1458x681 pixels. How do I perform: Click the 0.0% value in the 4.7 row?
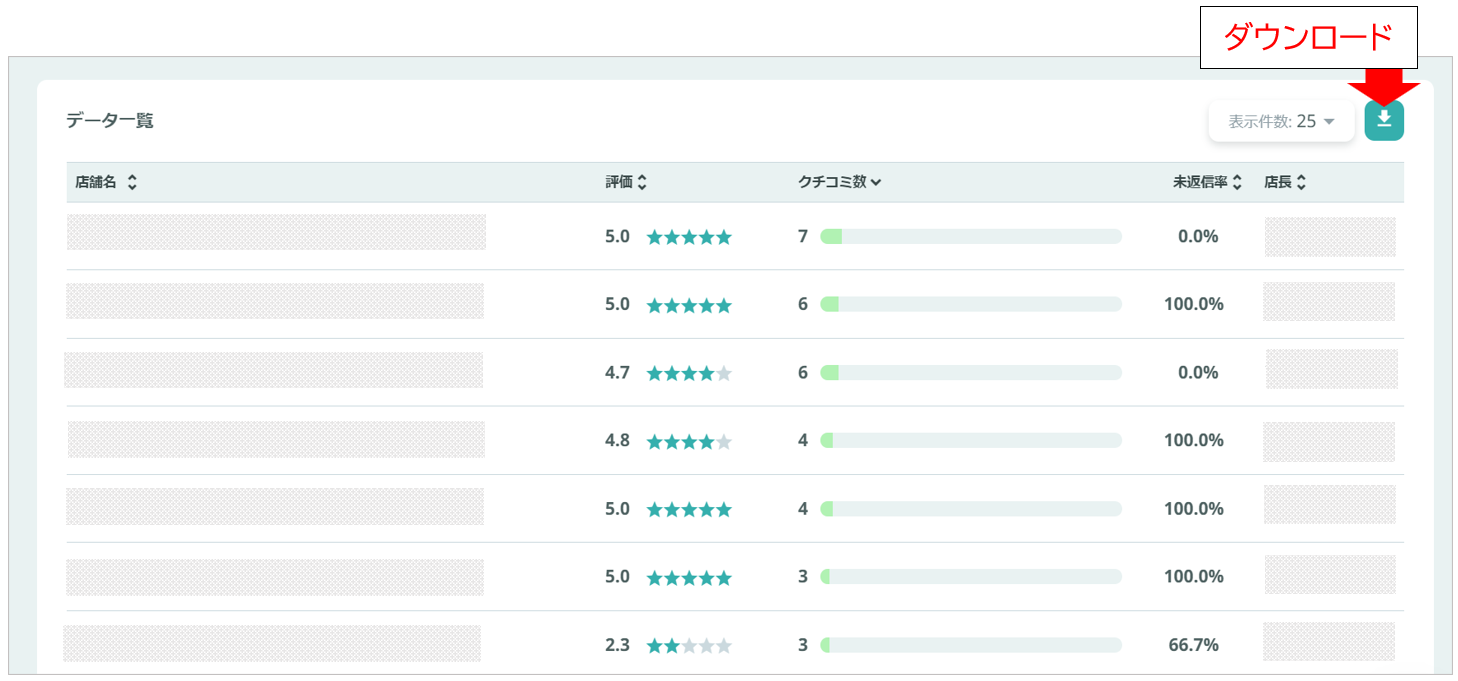click(1197, 373)
